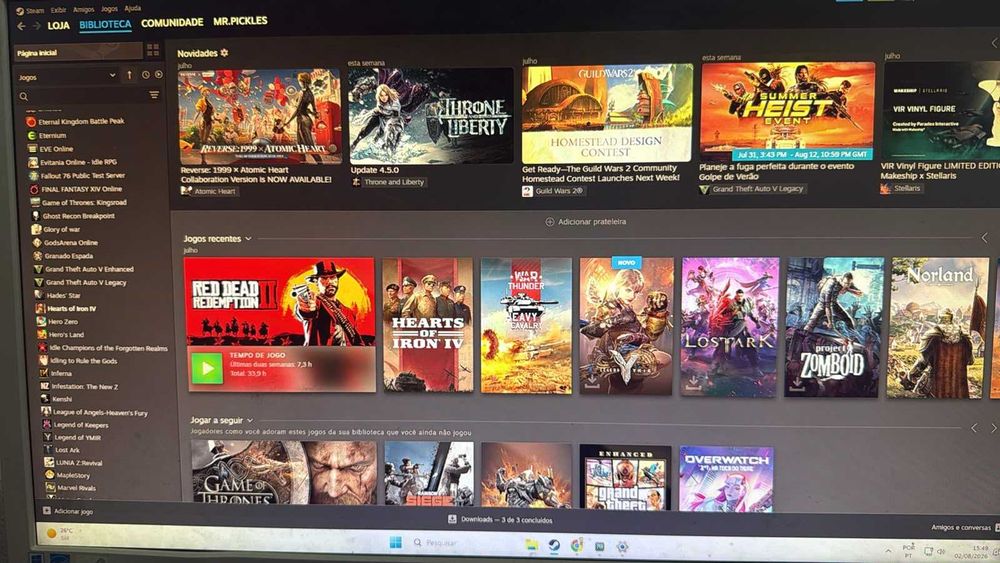Click the Downloads icon in bottom bar
Screen dimensions: 1000x563
coord(452,519)
